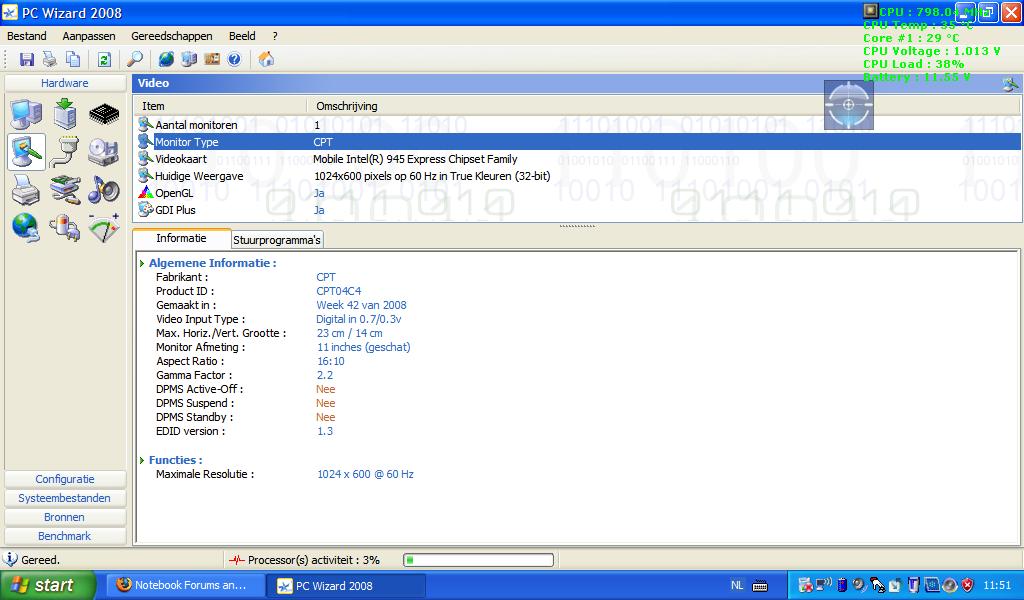Image resolution: width=1024 pixels, height=600 pixels.
Task: Expand the Configuratie sidebar panel
Action: pyautogui.click(x=65, y=479)
